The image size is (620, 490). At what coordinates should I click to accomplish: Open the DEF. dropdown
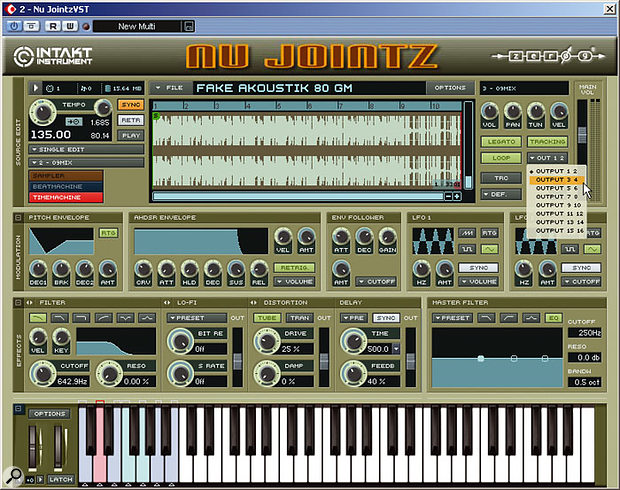point(501,195)
